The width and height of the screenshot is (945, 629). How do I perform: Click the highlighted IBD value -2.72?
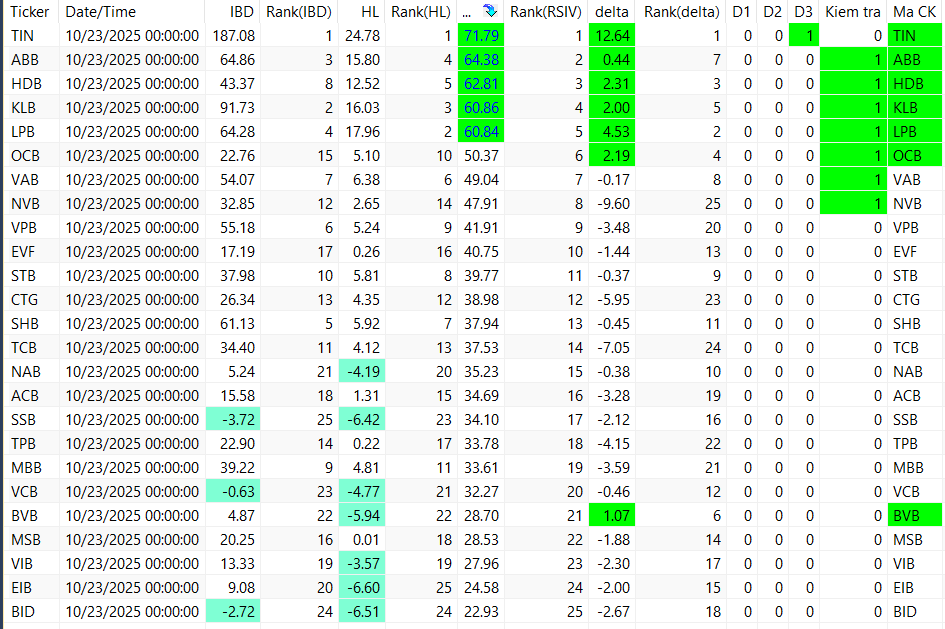click(233, 612)
